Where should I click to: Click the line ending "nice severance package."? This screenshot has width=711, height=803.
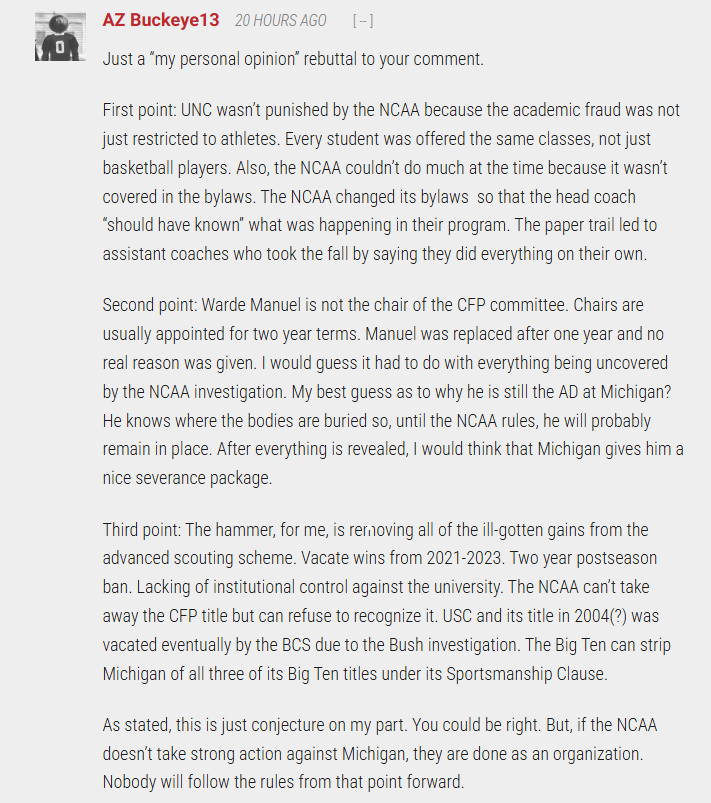[x=187, y=478]
